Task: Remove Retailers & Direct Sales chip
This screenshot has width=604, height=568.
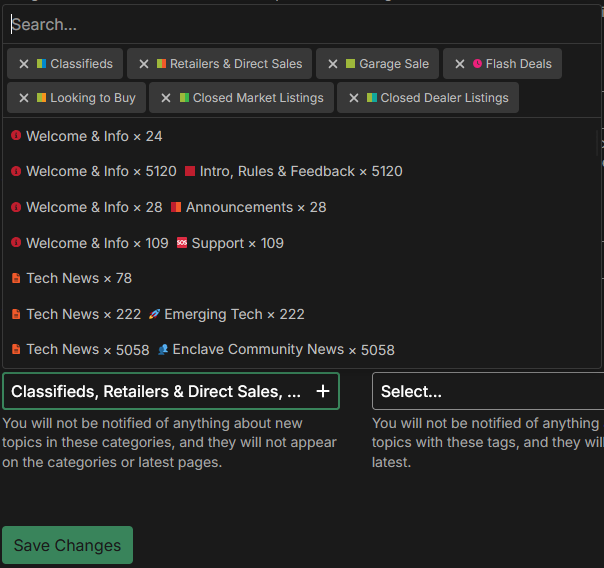Action: pyautogui.click(x=144, y=64)
